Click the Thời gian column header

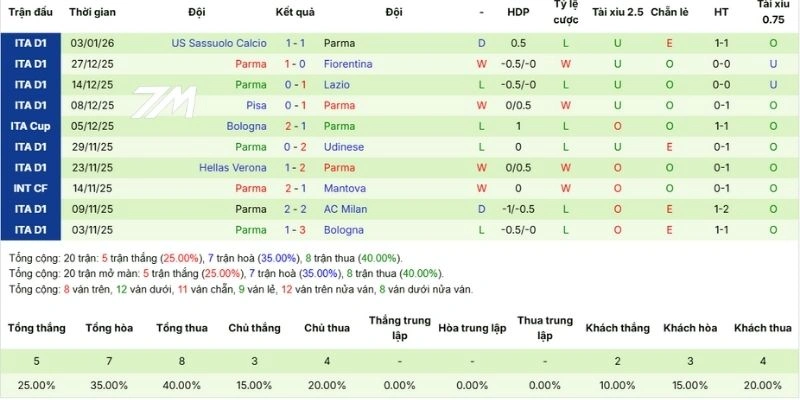click(91, 12)
